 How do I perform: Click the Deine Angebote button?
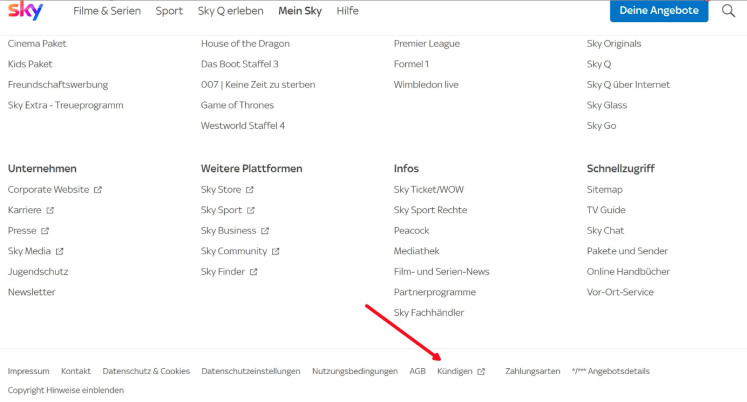[659, 10]
